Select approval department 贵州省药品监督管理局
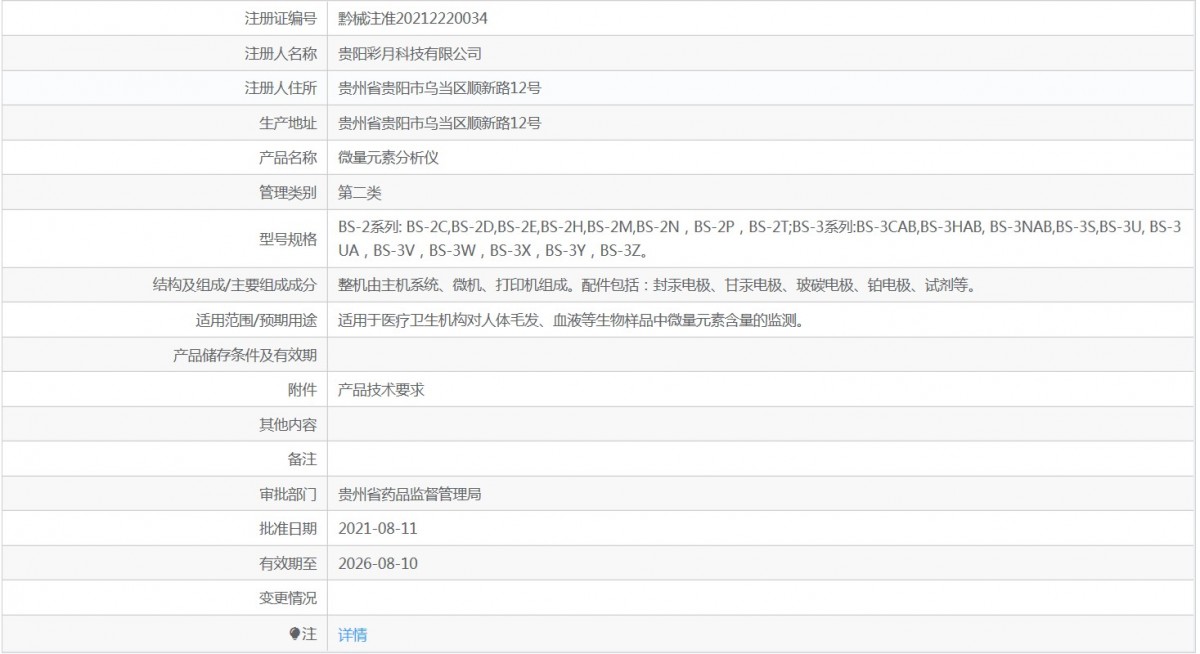 point(410,494)
